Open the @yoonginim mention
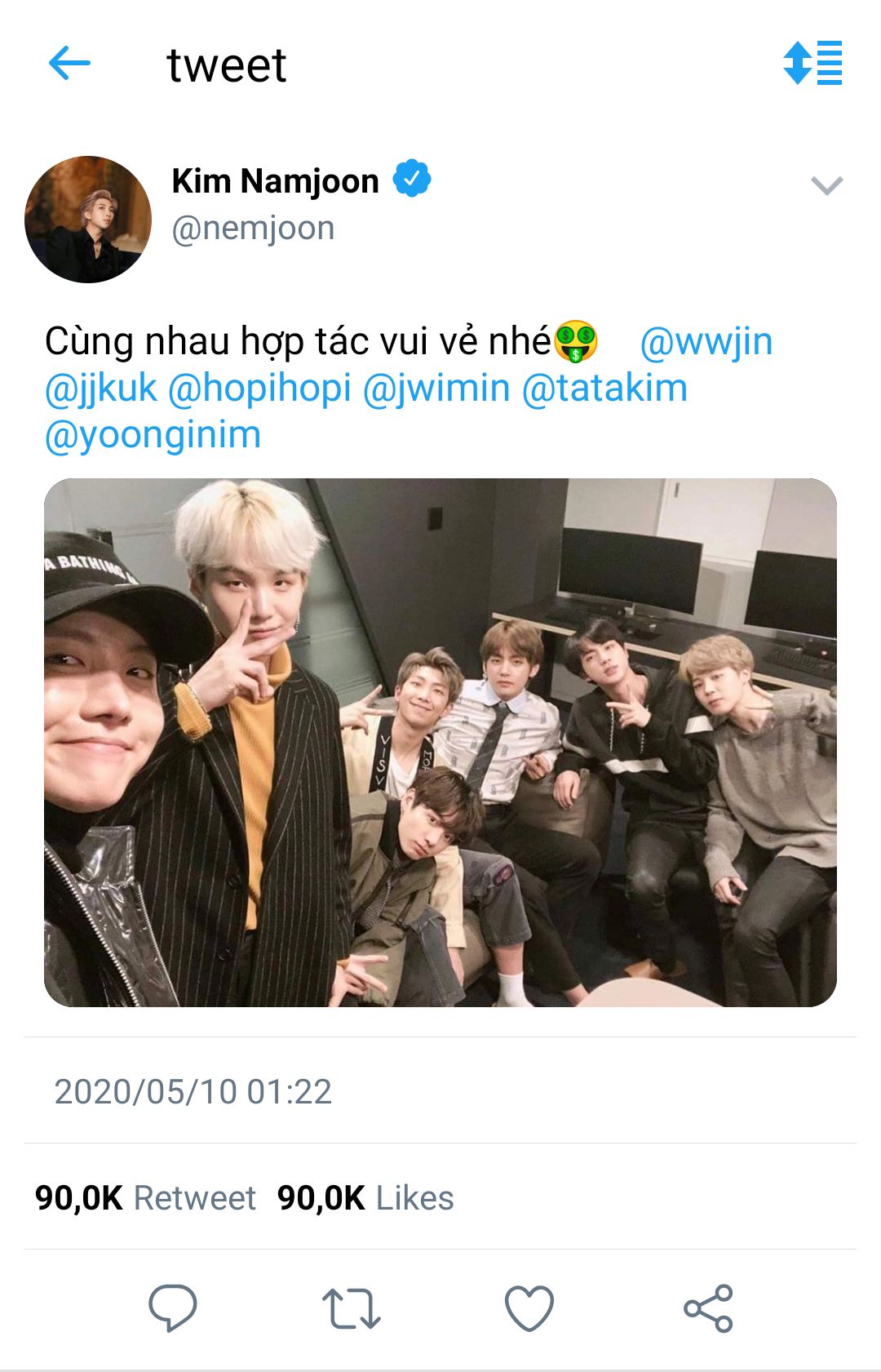This screenshot has width=881, height=1372. 153,435
